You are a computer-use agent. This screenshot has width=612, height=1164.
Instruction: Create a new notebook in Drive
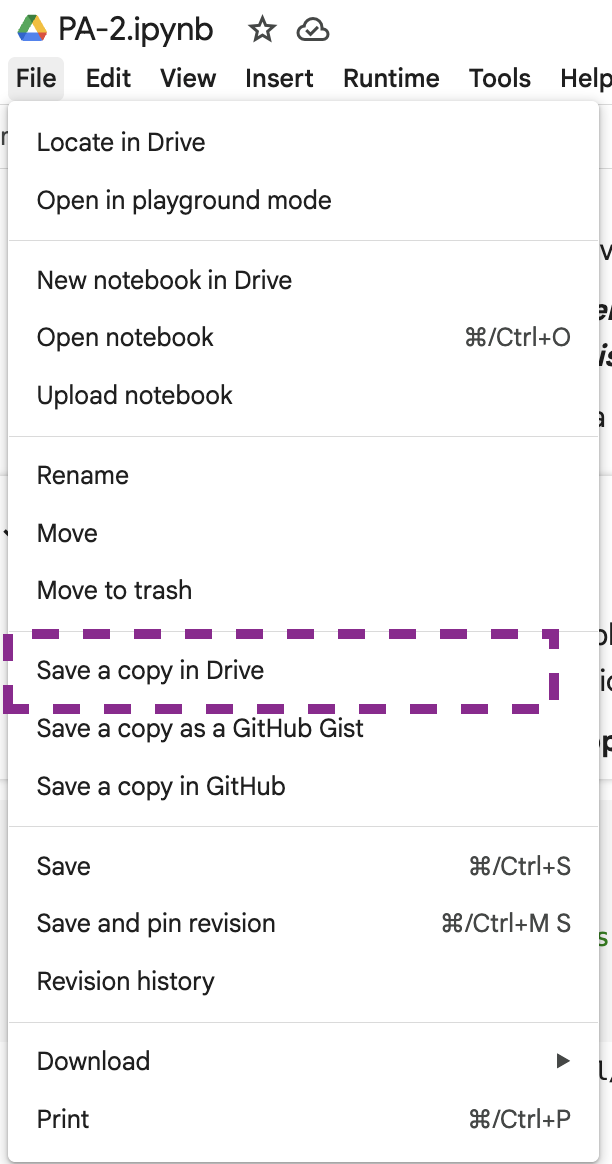coord(164,280)
